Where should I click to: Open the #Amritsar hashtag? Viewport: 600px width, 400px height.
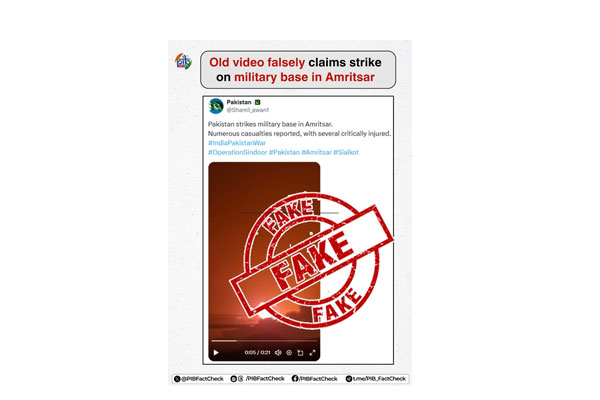coord(316,152)
